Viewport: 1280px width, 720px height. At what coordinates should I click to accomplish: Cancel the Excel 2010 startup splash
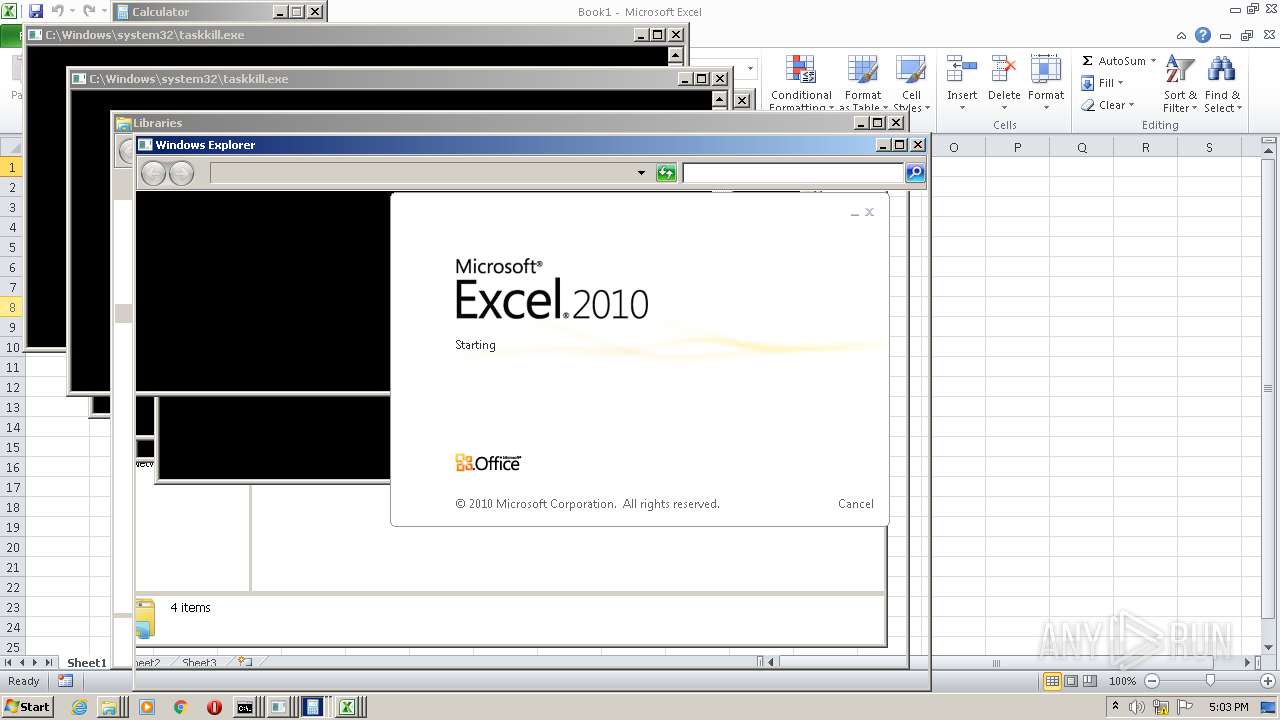(x=855, y=504)
